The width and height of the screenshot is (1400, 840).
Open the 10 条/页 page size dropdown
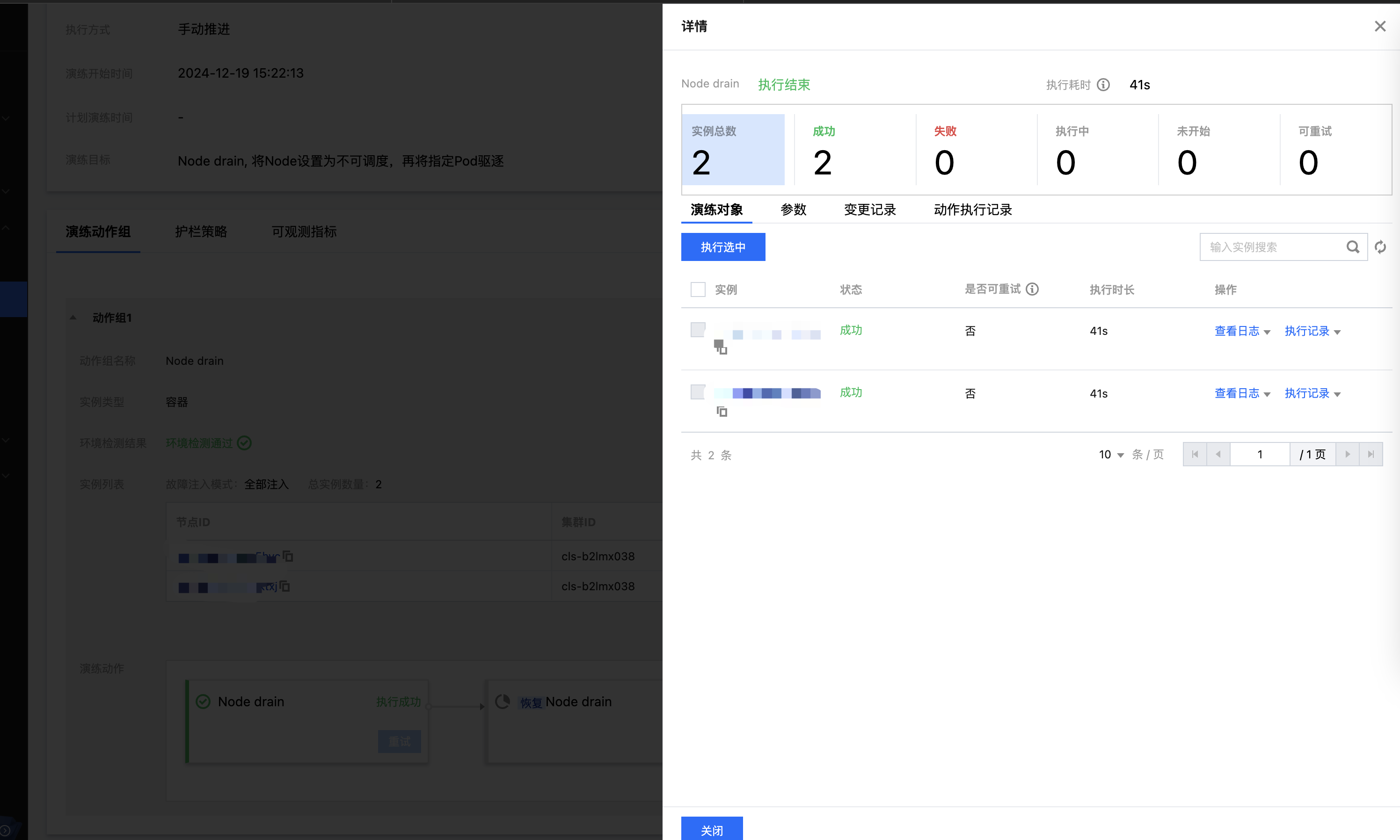(1111, 455)
